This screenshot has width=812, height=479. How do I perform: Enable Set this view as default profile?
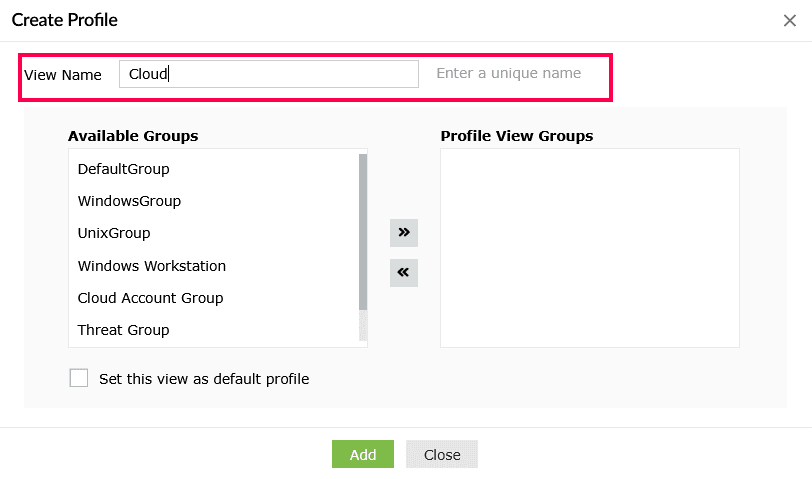[79, 379]
